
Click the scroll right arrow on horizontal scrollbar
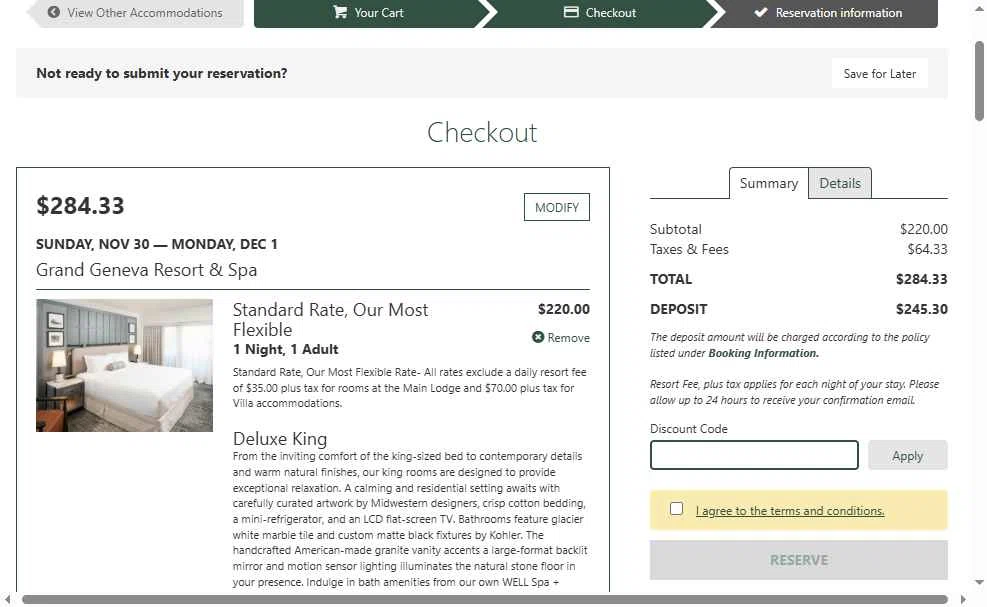[962, 599]
